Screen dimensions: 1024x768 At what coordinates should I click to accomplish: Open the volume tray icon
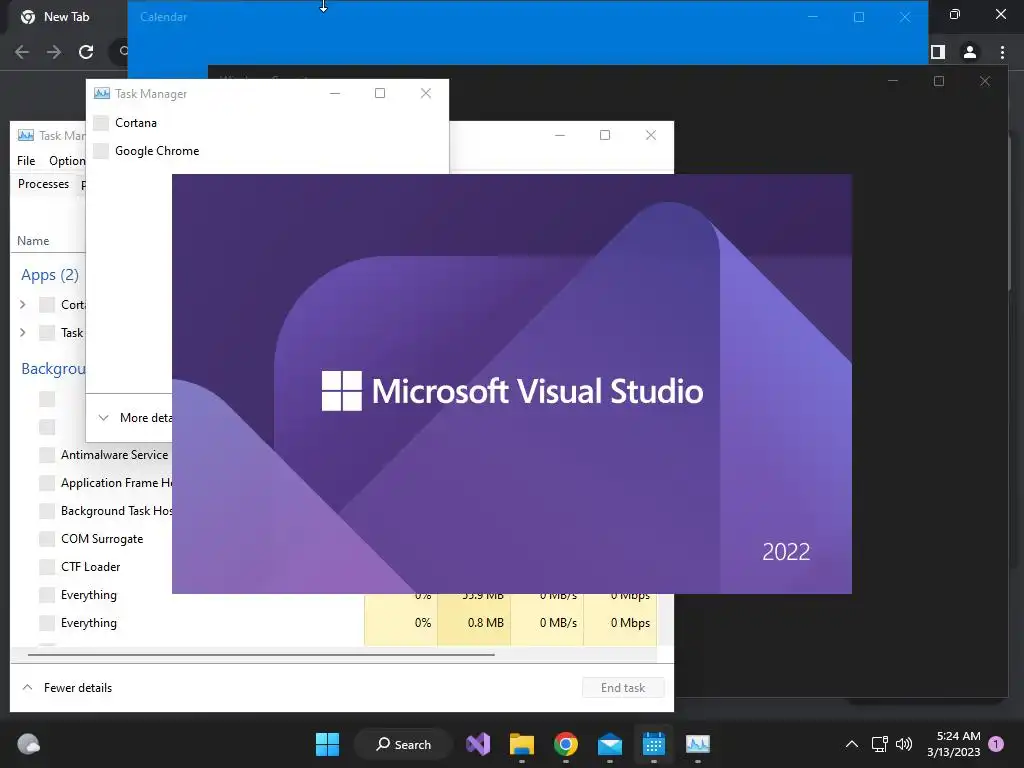904,744
